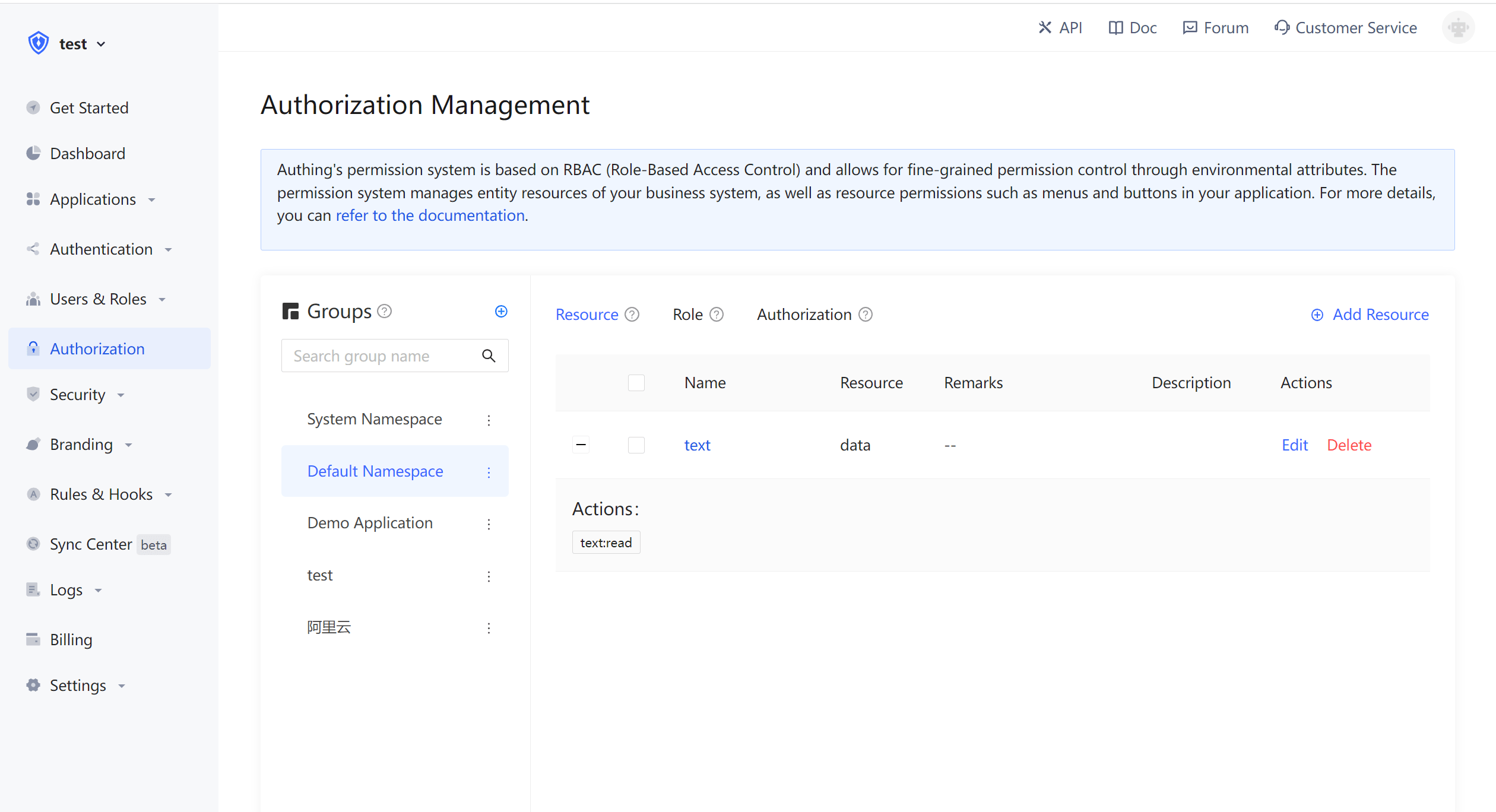Open the Resource help tooltip icon
Screen dimensions: 1496x812
(x=632, y=314)
